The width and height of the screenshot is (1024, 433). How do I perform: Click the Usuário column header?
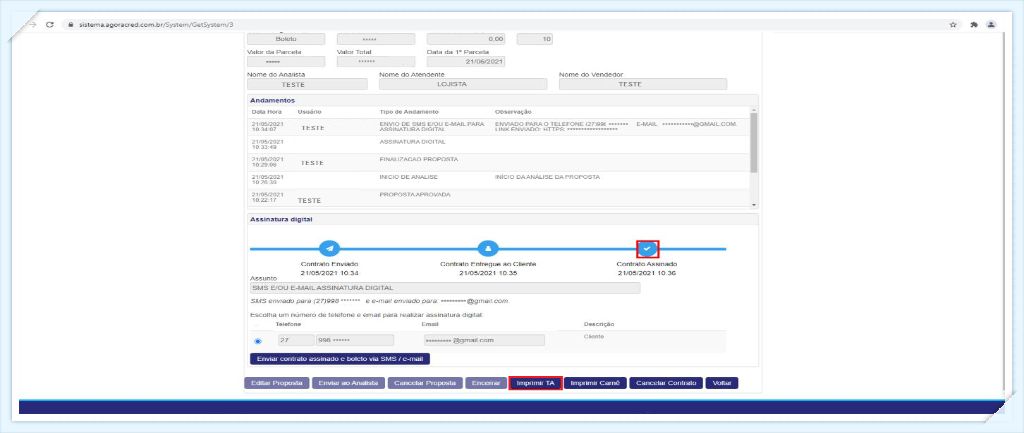[x=310, y=112]
